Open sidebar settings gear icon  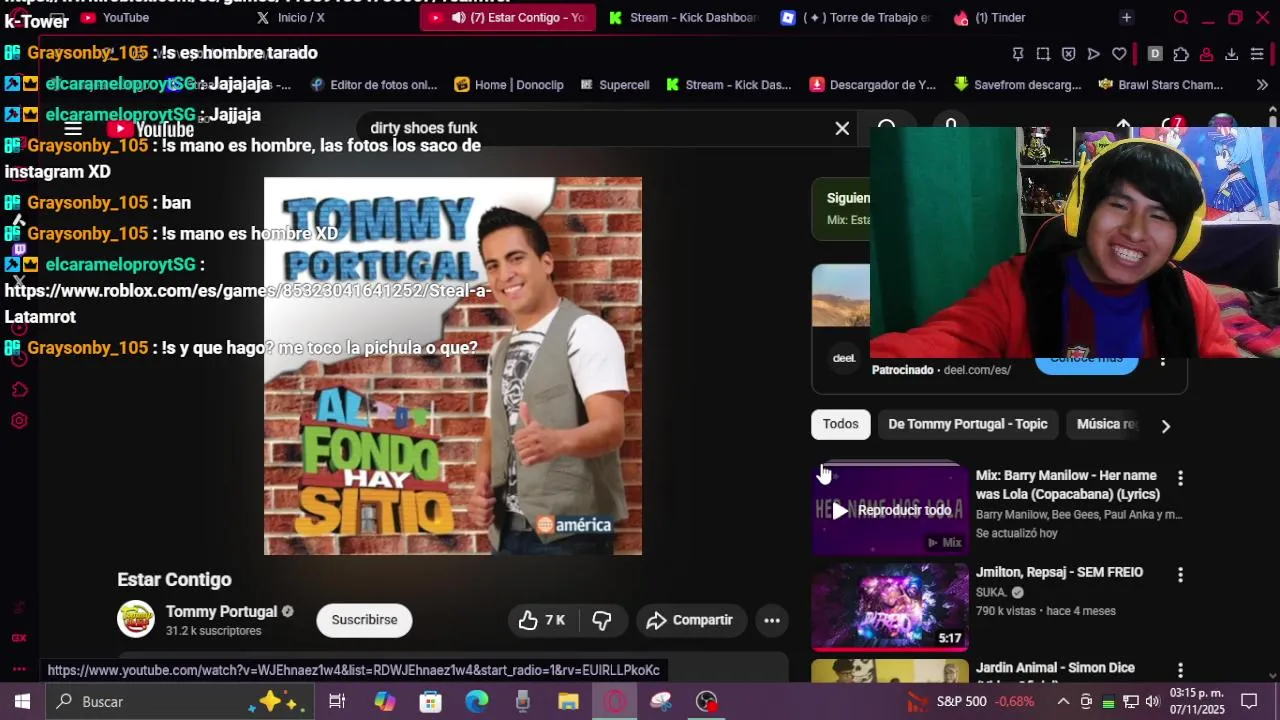pos(19,421)
